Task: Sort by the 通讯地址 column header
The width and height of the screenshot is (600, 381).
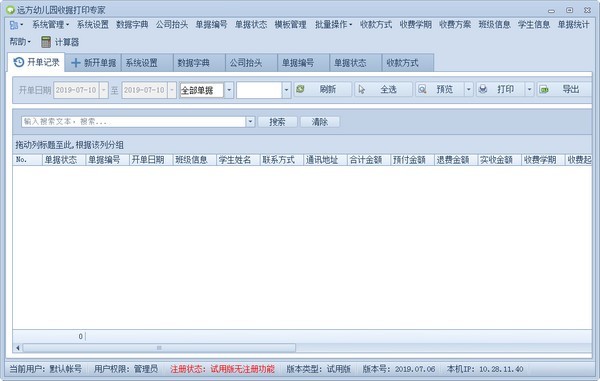Action: (x=325, y=160)
